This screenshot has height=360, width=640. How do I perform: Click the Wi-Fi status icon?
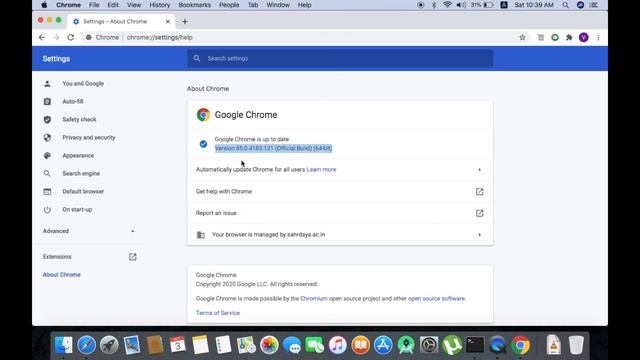click(x=447, y=5)
